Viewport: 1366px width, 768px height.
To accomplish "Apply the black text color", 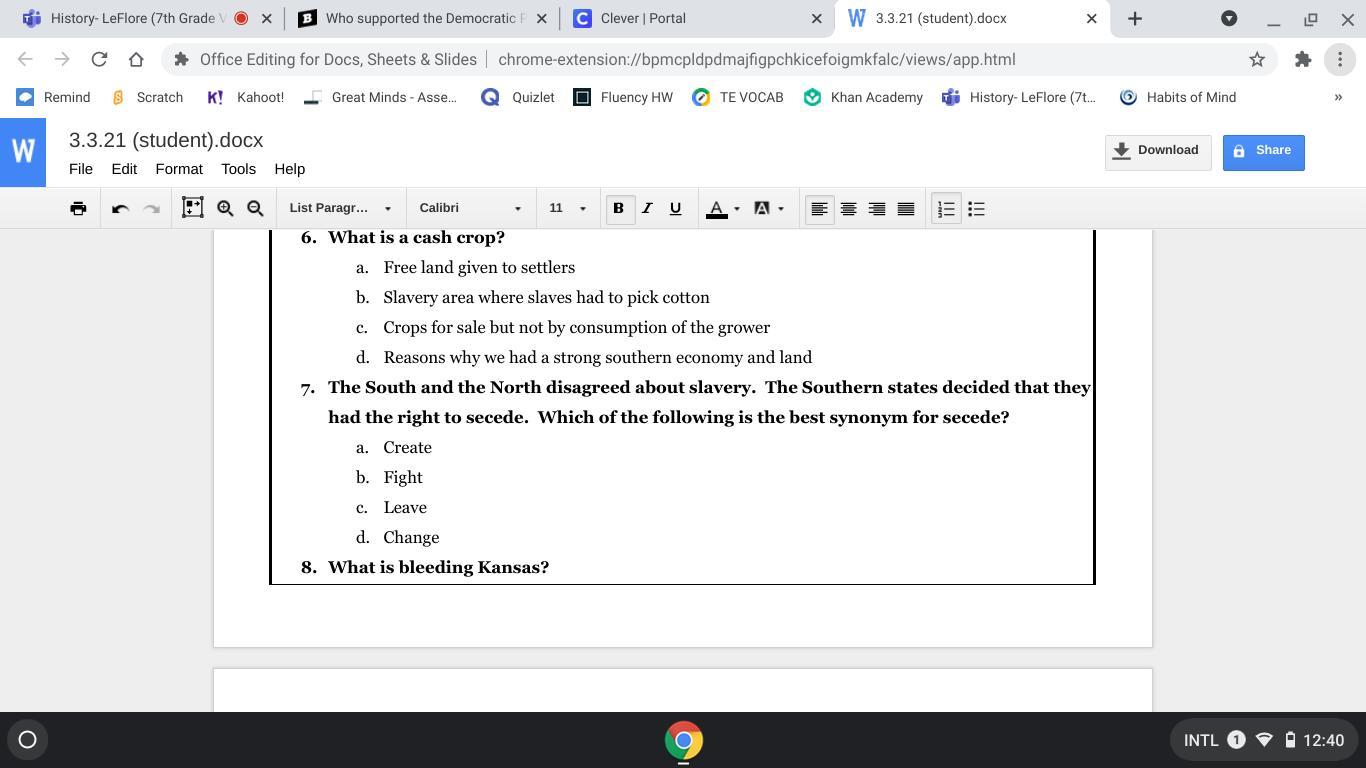I will (716, 208).
